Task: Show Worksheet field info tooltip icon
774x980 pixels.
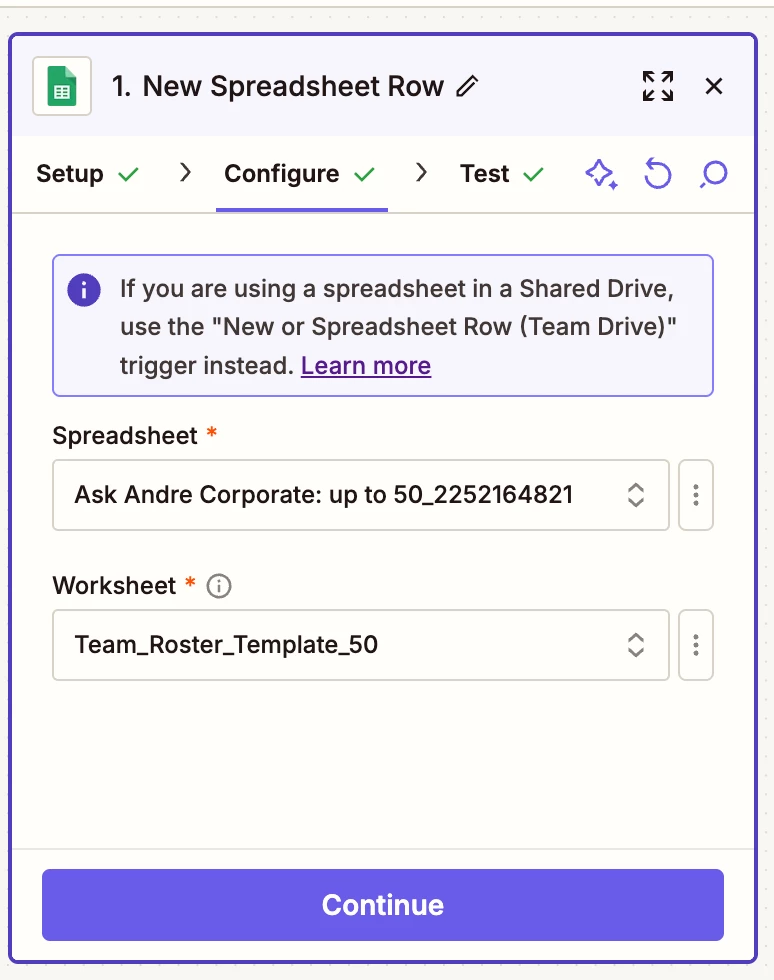Action: pyautogui.click(x=219, y=586)
